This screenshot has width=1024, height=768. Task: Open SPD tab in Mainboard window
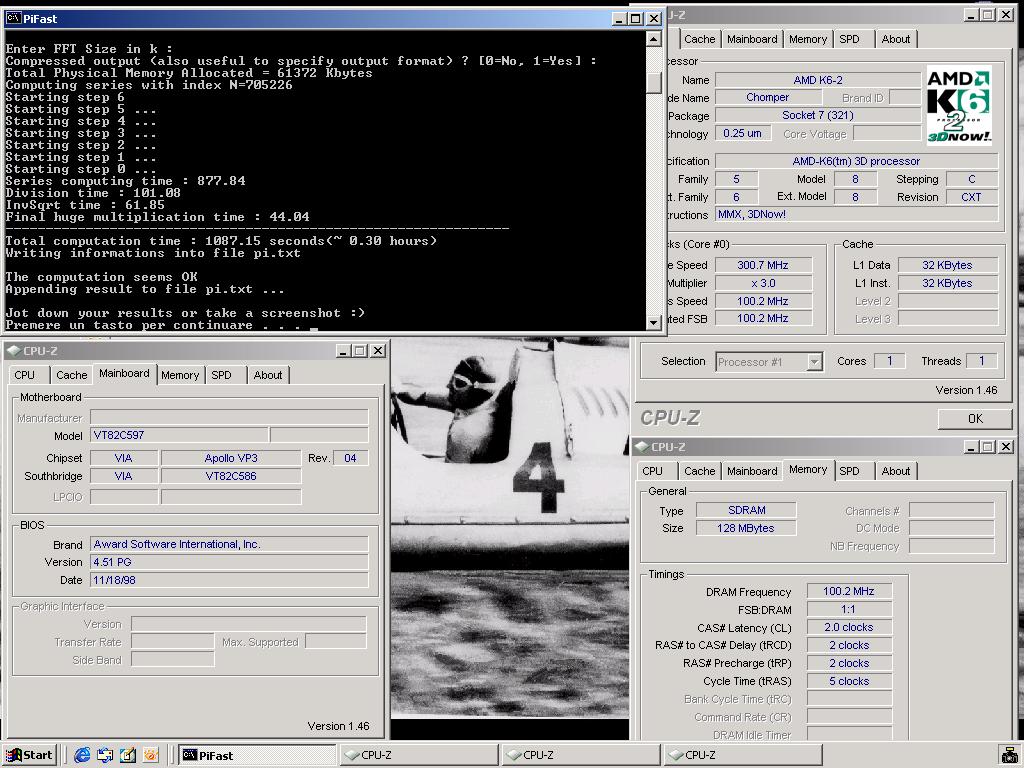pos(221,375)
